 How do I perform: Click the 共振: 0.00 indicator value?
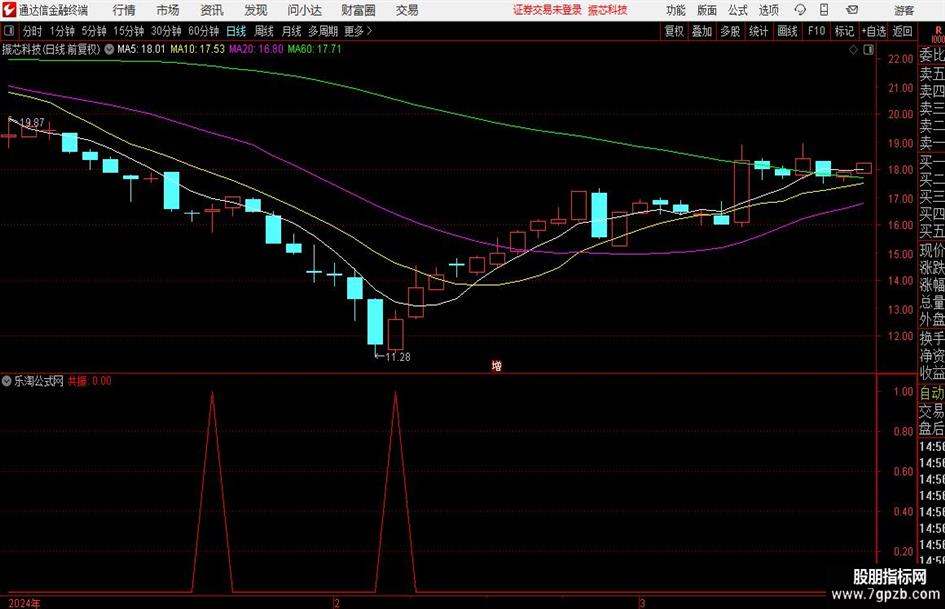(x=89, y=381)
